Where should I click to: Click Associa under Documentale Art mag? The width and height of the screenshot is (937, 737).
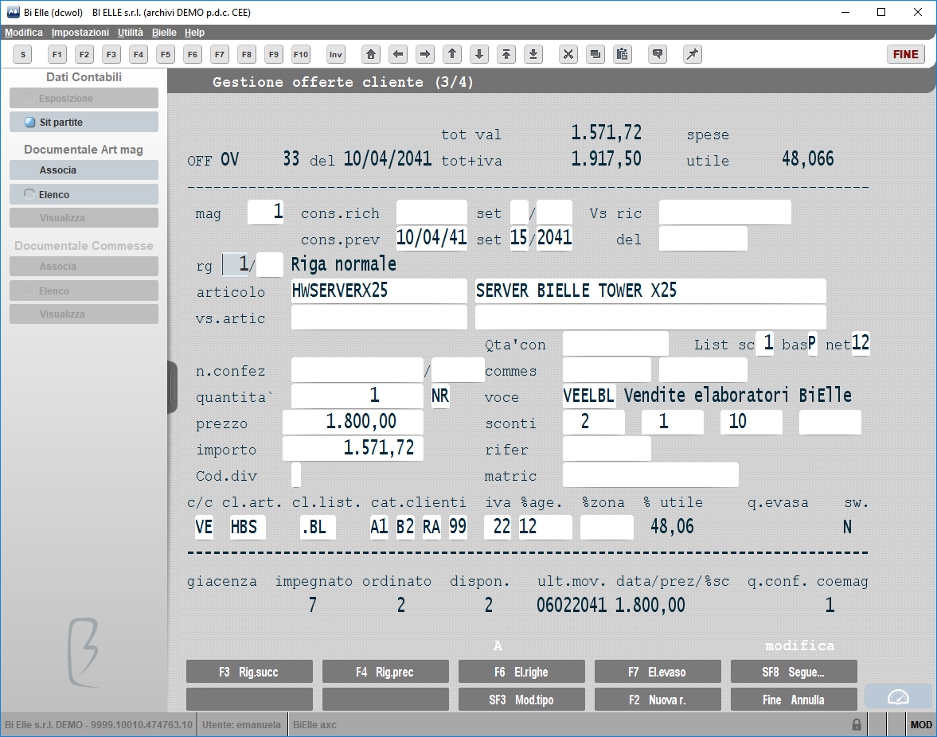tap(84, 170)
